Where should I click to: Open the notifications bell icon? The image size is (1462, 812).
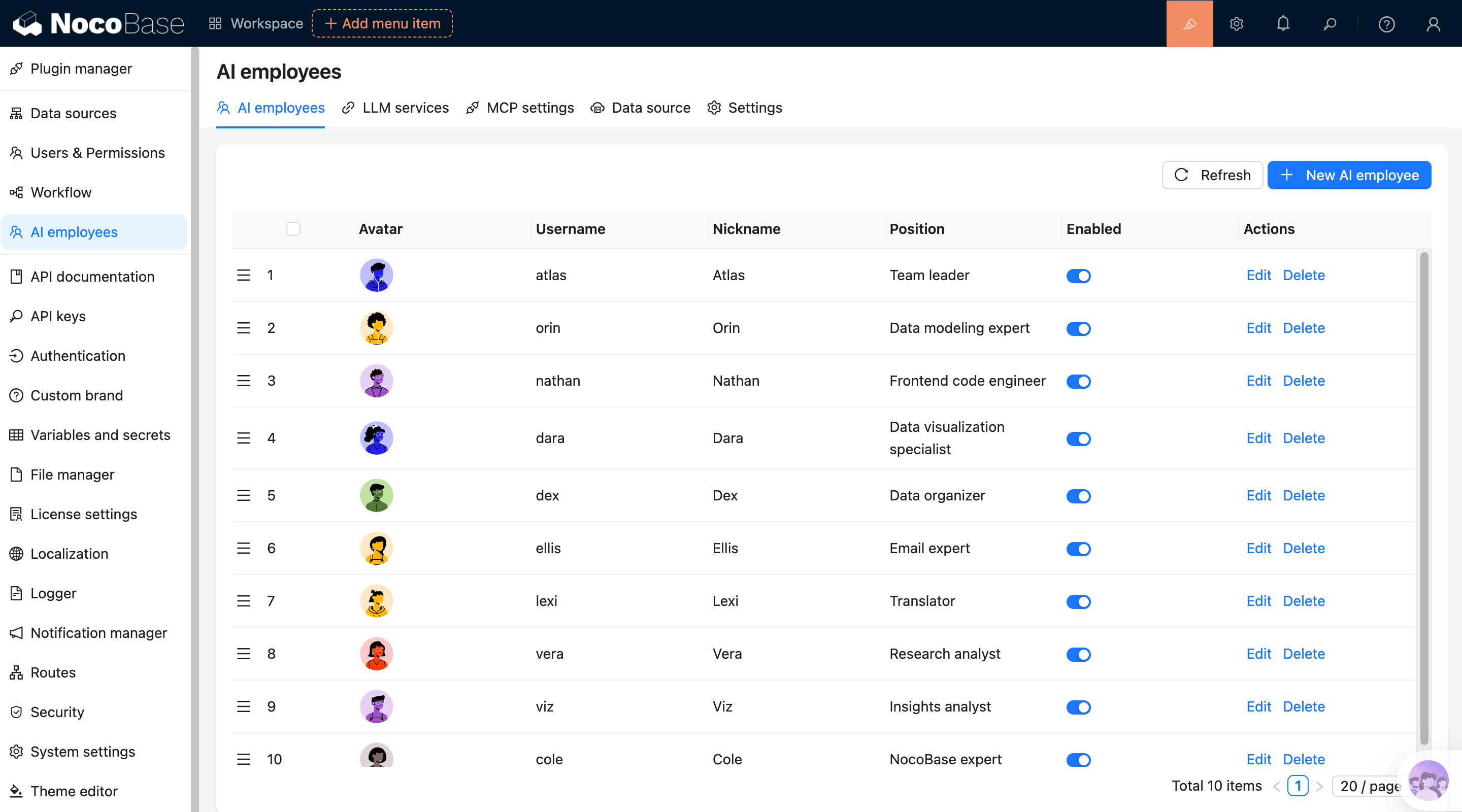point(1283,24)
